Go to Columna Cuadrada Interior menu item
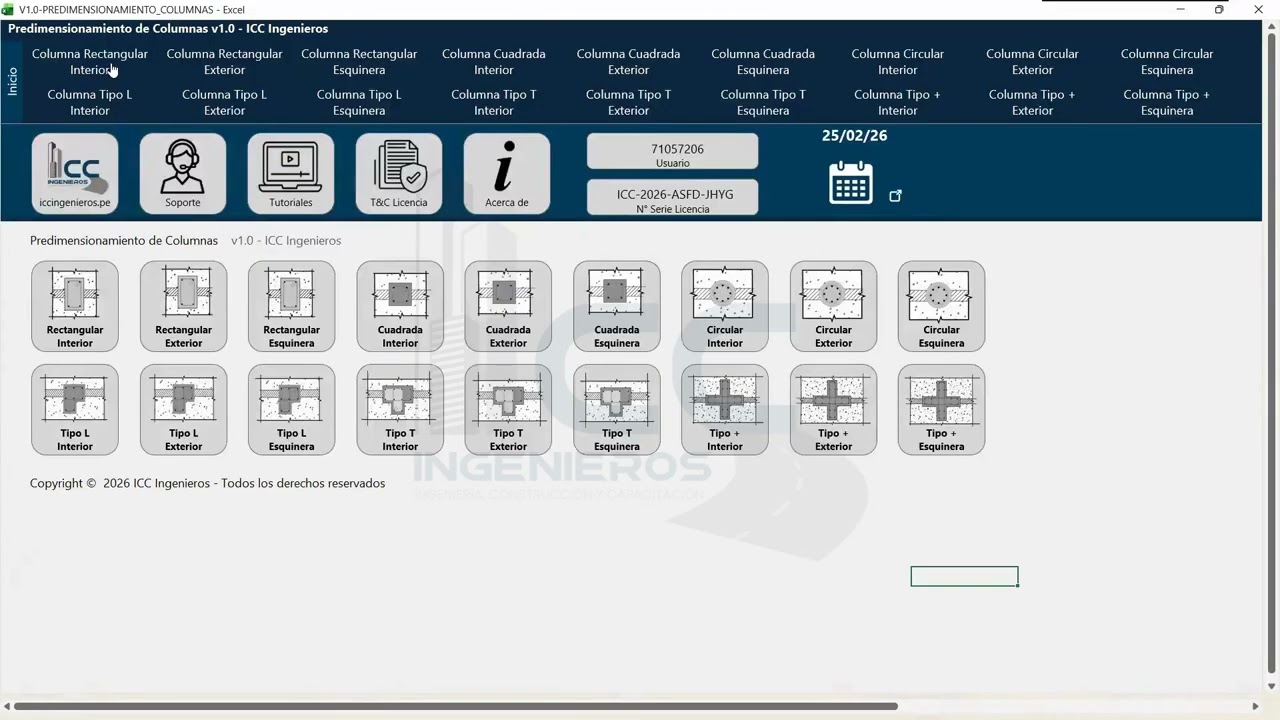This screenshot has height=720, width=1280. point(494,62)
